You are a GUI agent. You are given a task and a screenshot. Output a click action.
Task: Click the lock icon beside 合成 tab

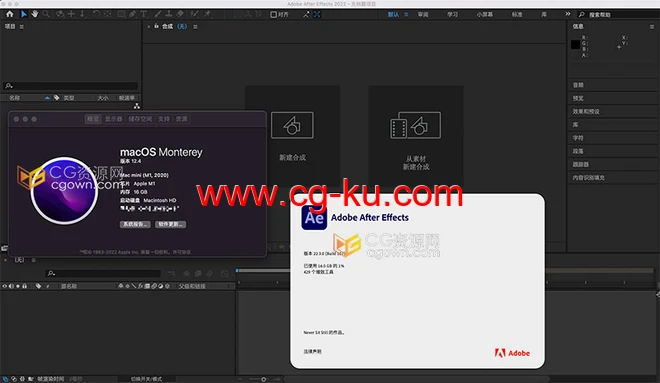click(156, 26)
